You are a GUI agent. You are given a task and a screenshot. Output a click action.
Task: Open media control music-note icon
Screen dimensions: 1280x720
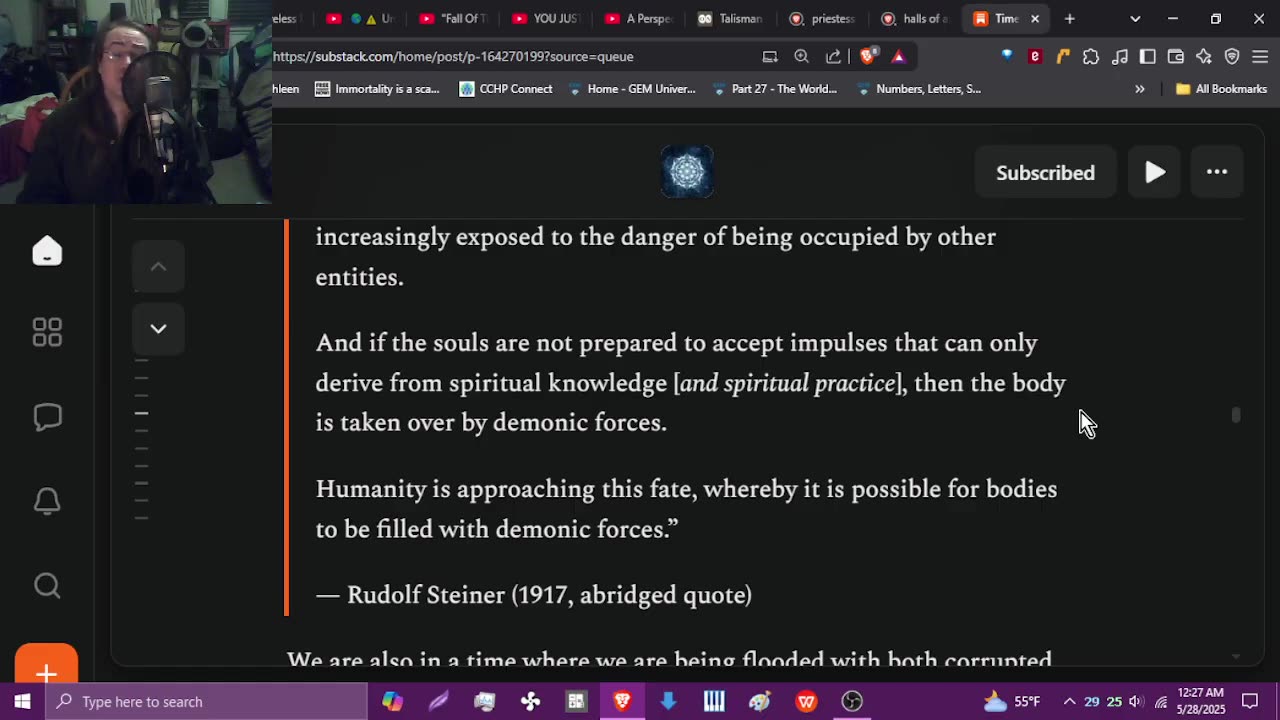1120,56
